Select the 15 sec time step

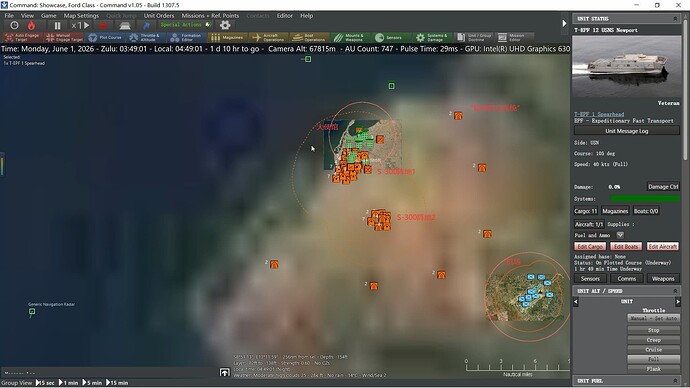(45, 383)
